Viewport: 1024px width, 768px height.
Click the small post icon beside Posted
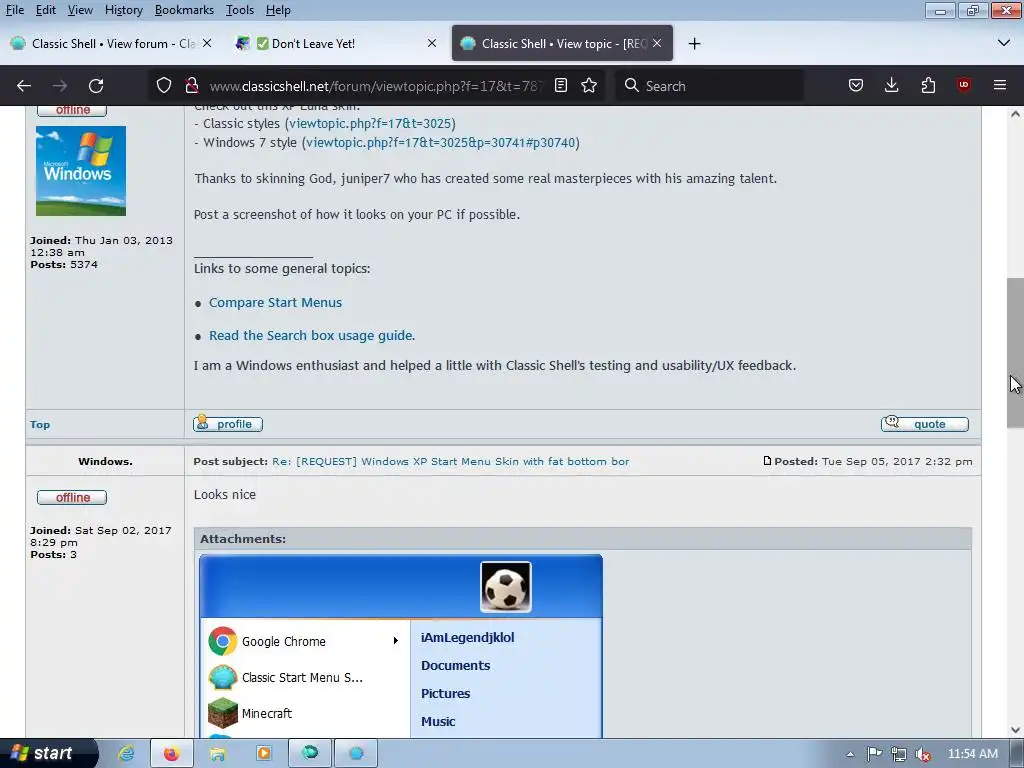click(767, 460)
